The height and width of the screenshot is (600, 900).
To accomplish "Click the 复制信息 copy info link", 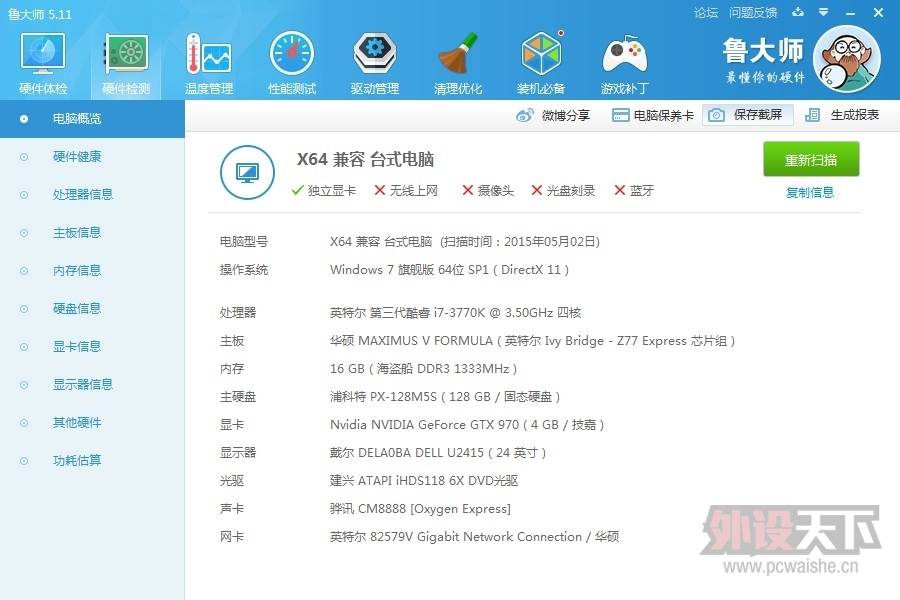I will (x=810, y=192).
